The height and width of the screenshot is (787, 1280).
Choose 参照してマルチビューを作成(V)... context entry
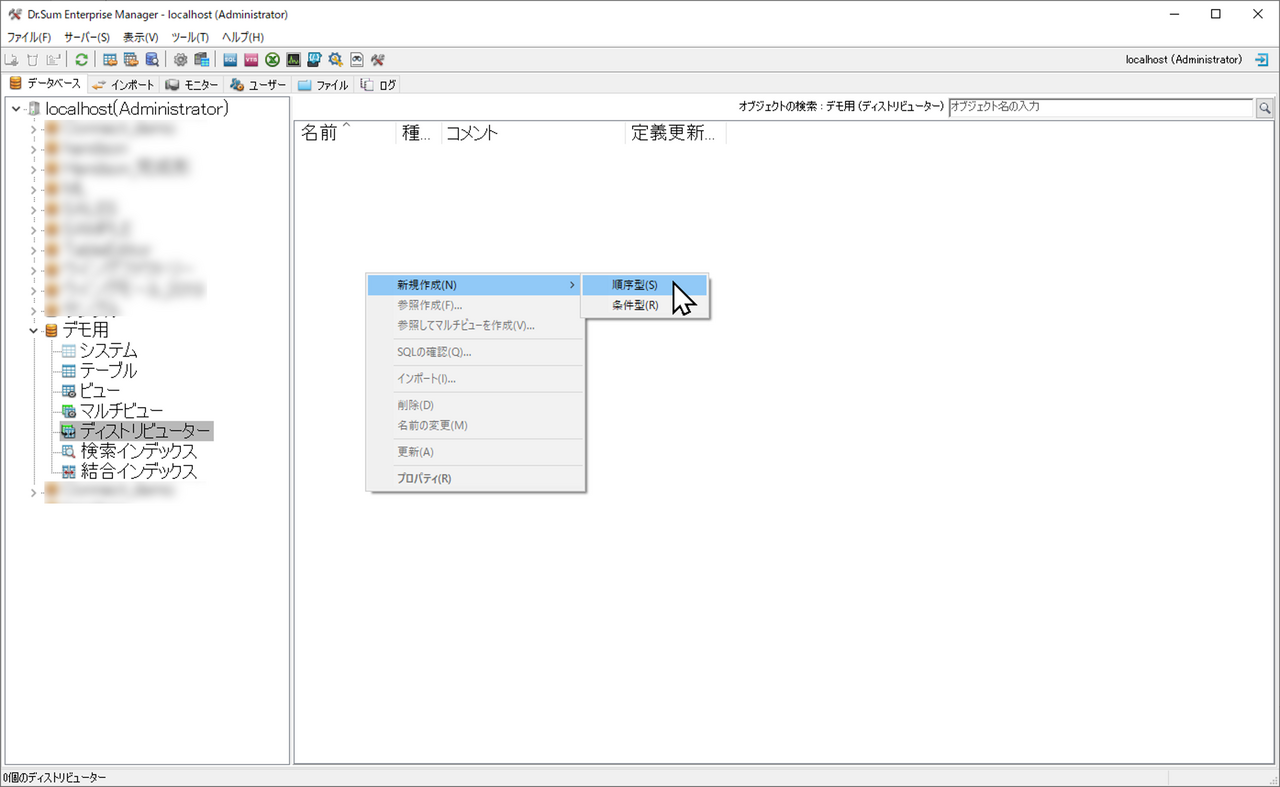[475, 325]
